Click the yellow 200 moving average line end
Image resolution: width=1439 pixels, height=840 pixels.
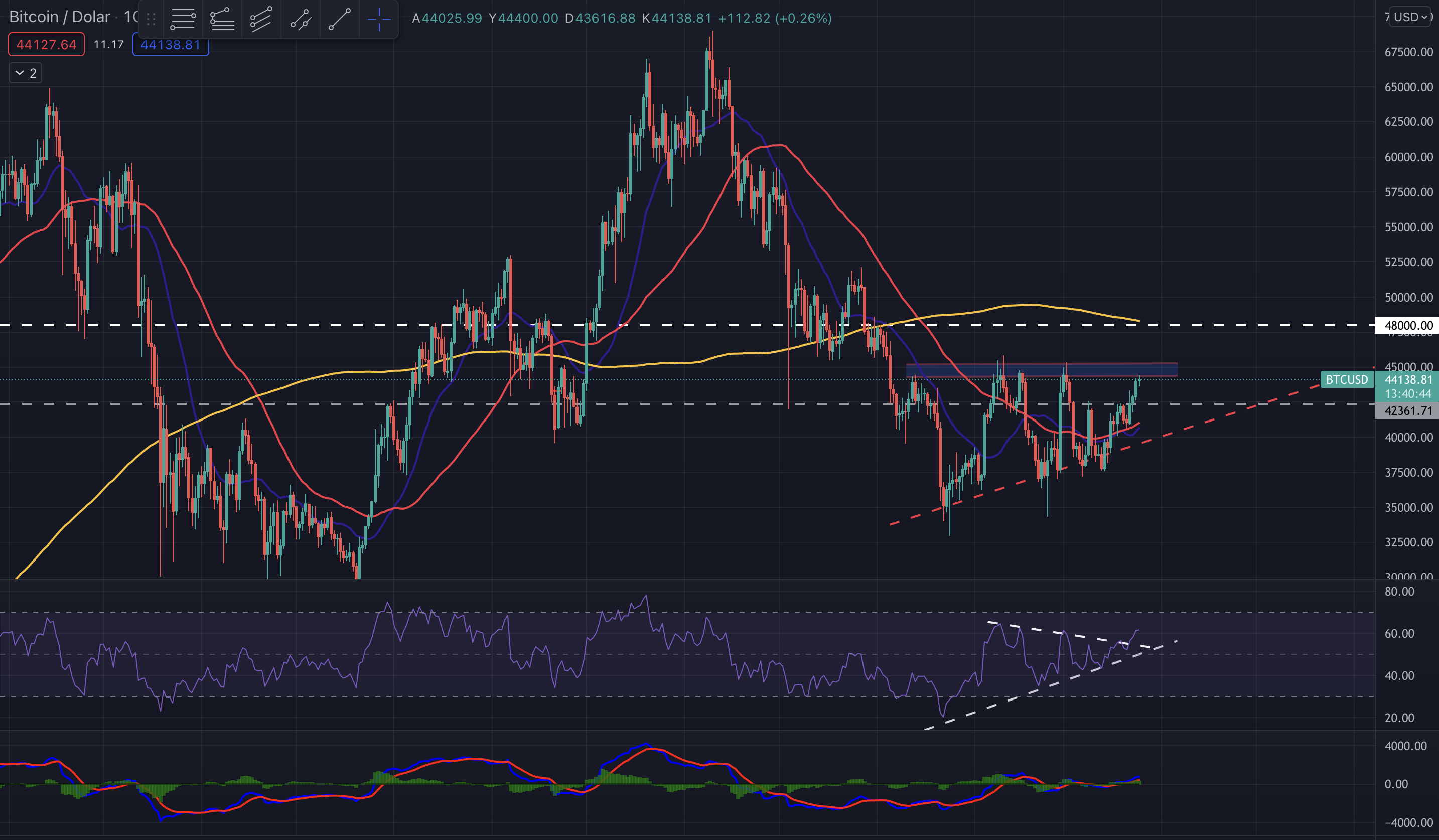coord(1138,320)
